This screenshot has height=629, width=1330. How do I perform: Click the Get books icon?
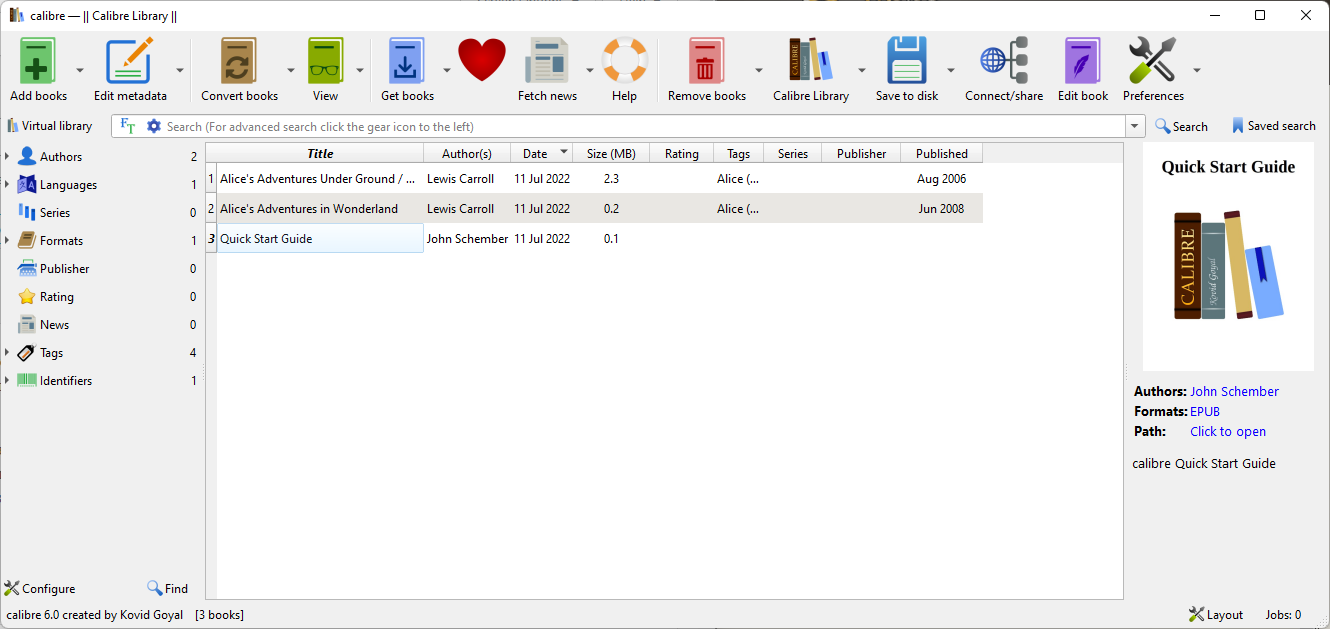(x=407, y=61)
